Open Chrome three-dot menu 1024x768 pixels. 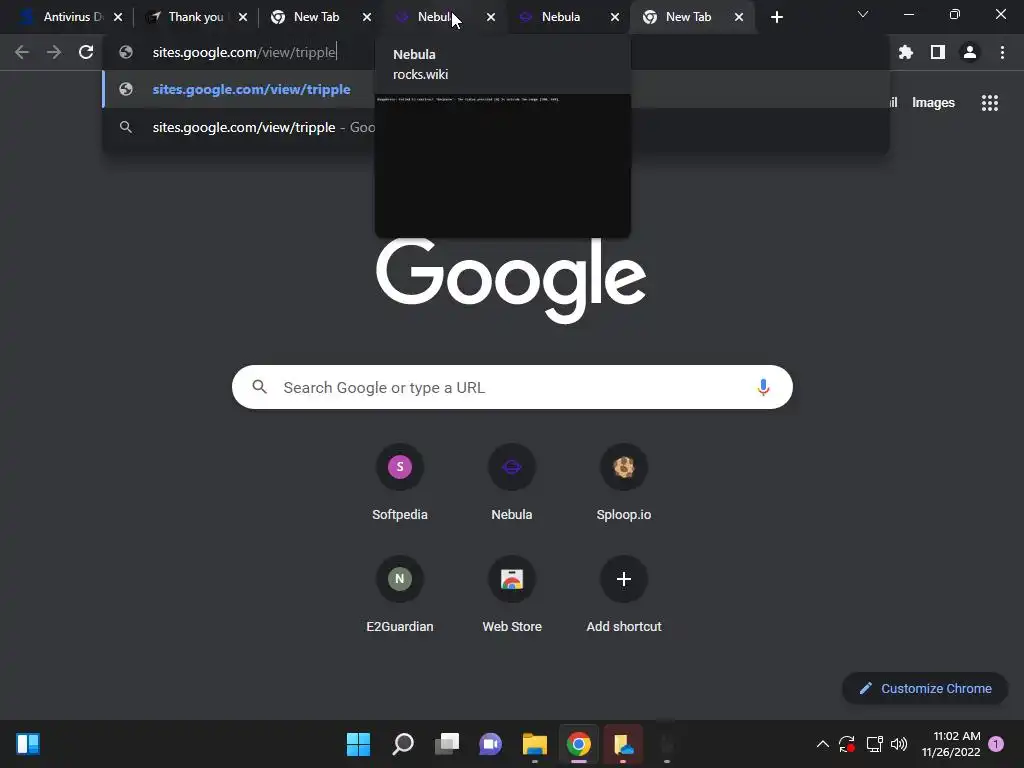click(1002, 52)
